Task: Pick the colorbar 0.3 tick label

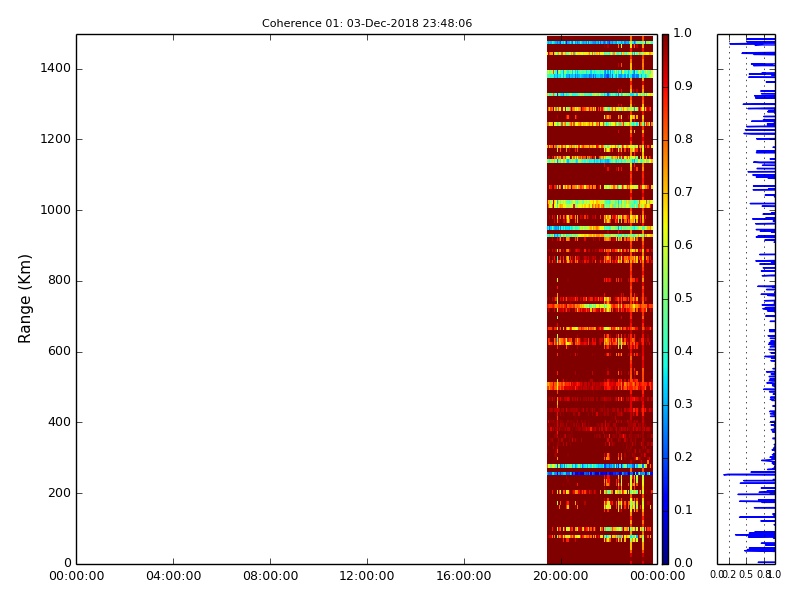Action: 683,404
